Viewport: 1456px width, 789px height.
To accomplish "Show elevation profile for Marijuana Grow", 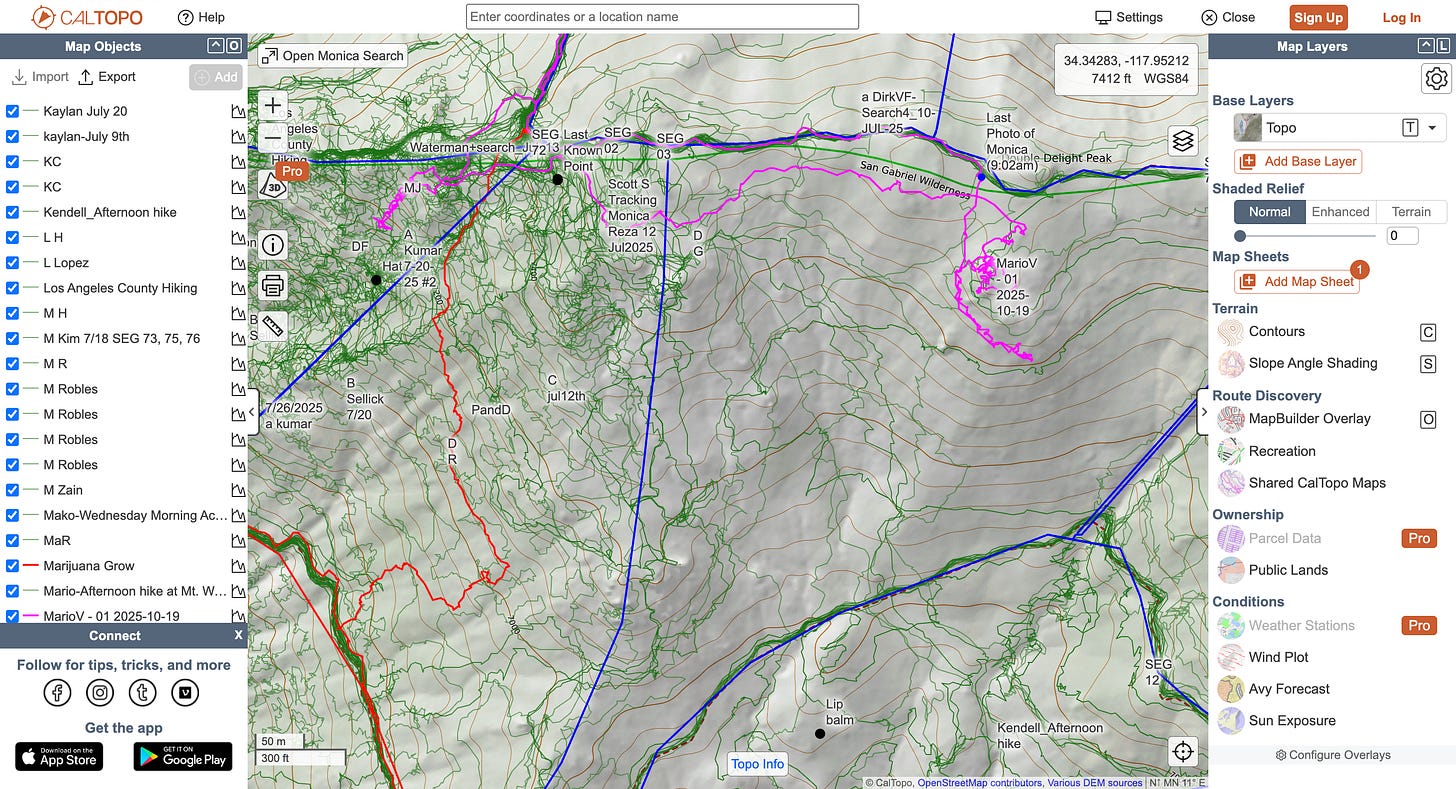I will [x=238, y=566].
